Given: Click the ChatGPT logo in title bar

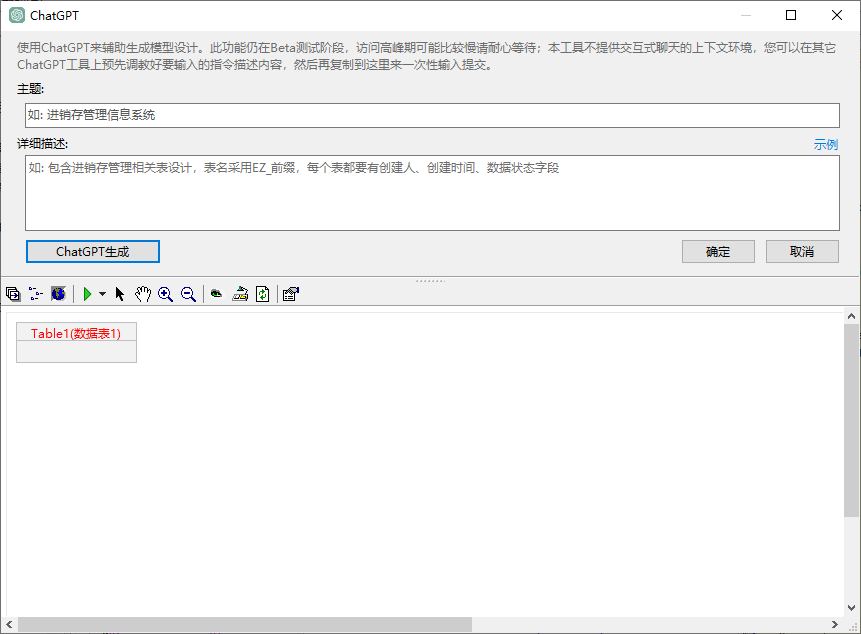Looking at the screenshot, I should click(17, 15).
